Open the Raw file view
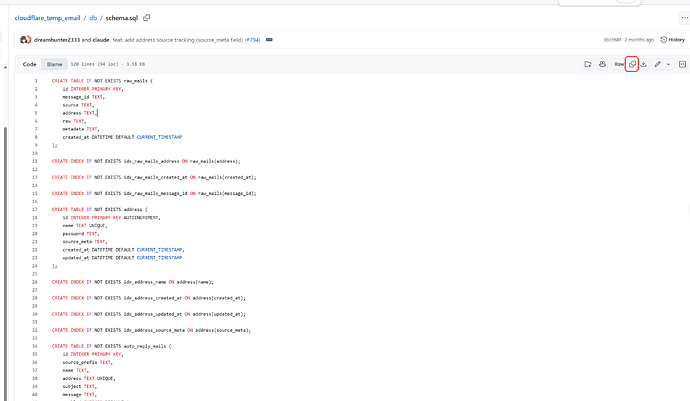The height and width of the screenshot is (401, 690). coord(619,64)
